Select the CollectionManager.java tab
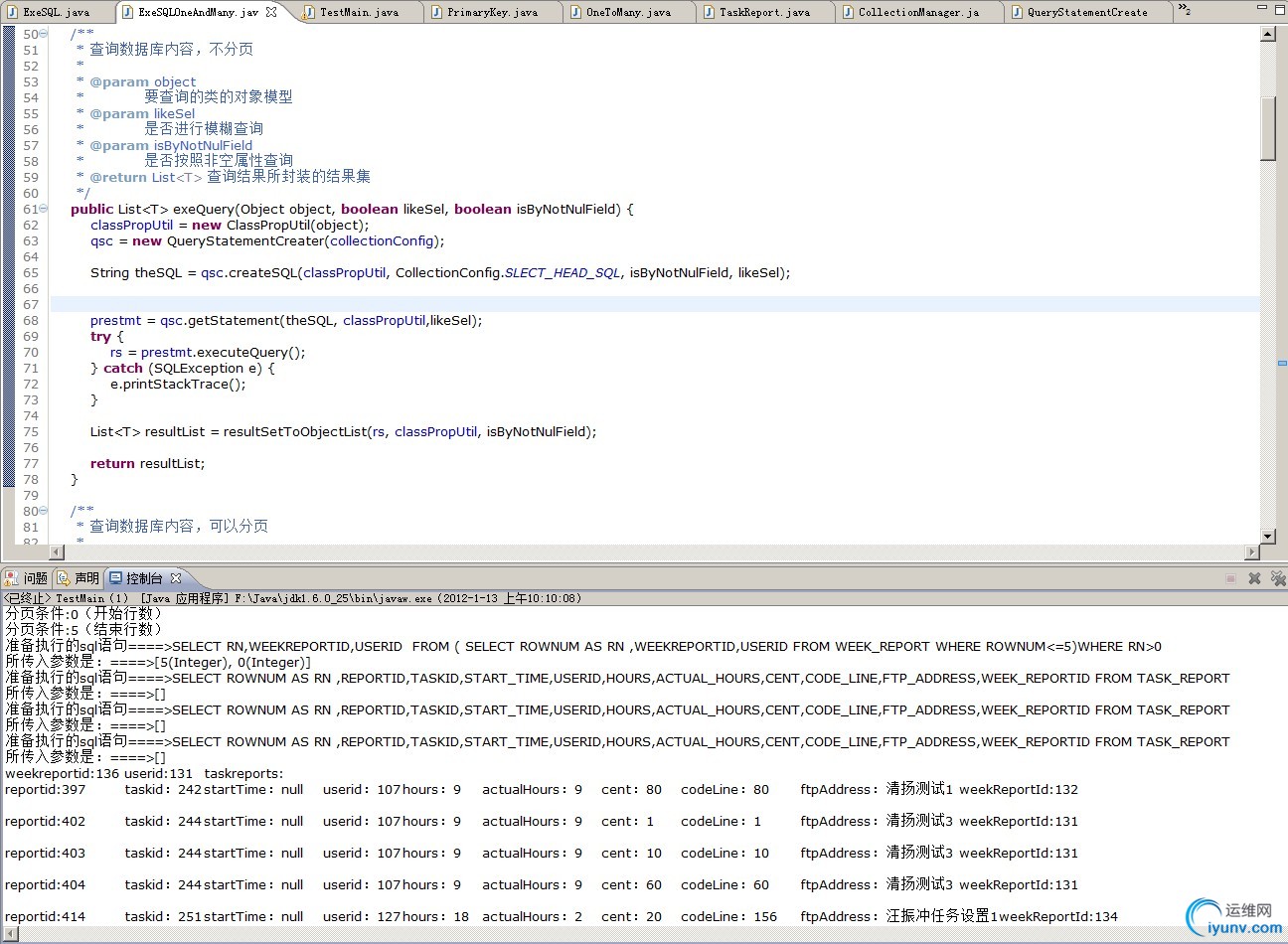Screen dimensions: 1288x944 click(x=918, y=12)
